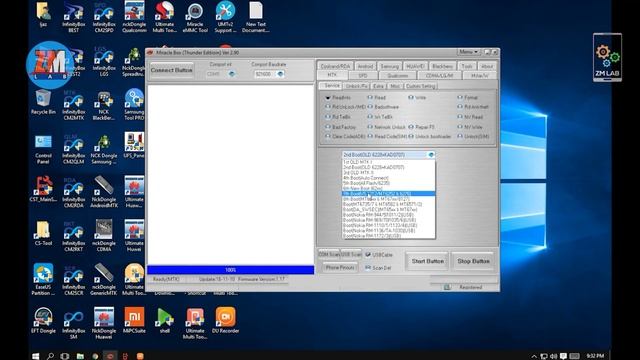Select the nckDongle Qualcomm desktop icon

(134, 18)
